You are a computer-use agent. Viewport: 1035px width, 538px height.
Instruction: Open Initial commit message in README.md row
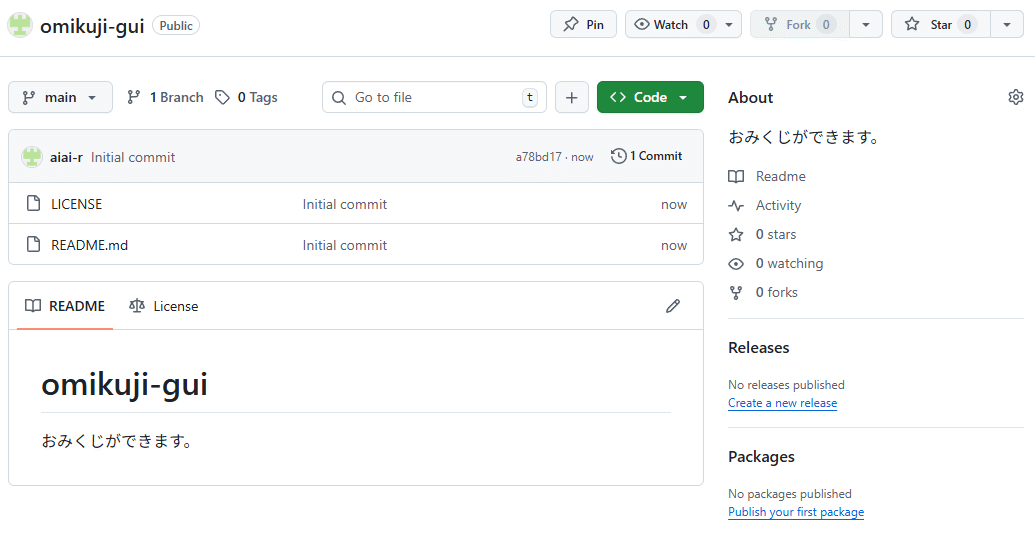tap(345, 245)
